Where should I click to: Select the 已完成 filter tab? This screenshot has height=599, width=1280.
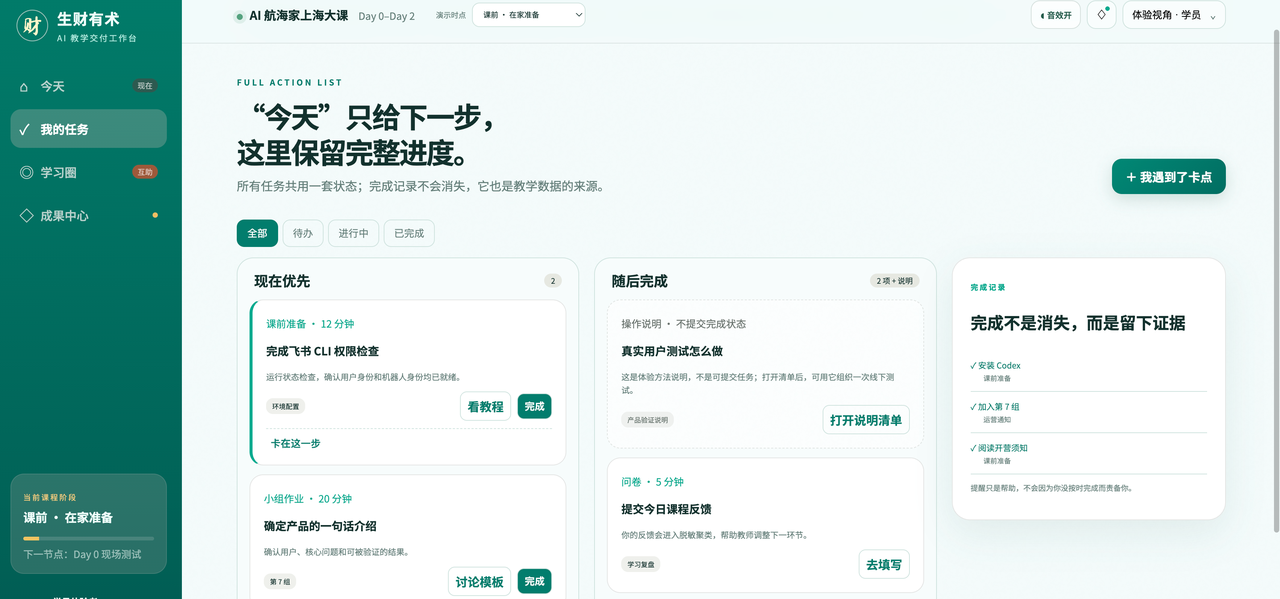(x=409, y=233)
